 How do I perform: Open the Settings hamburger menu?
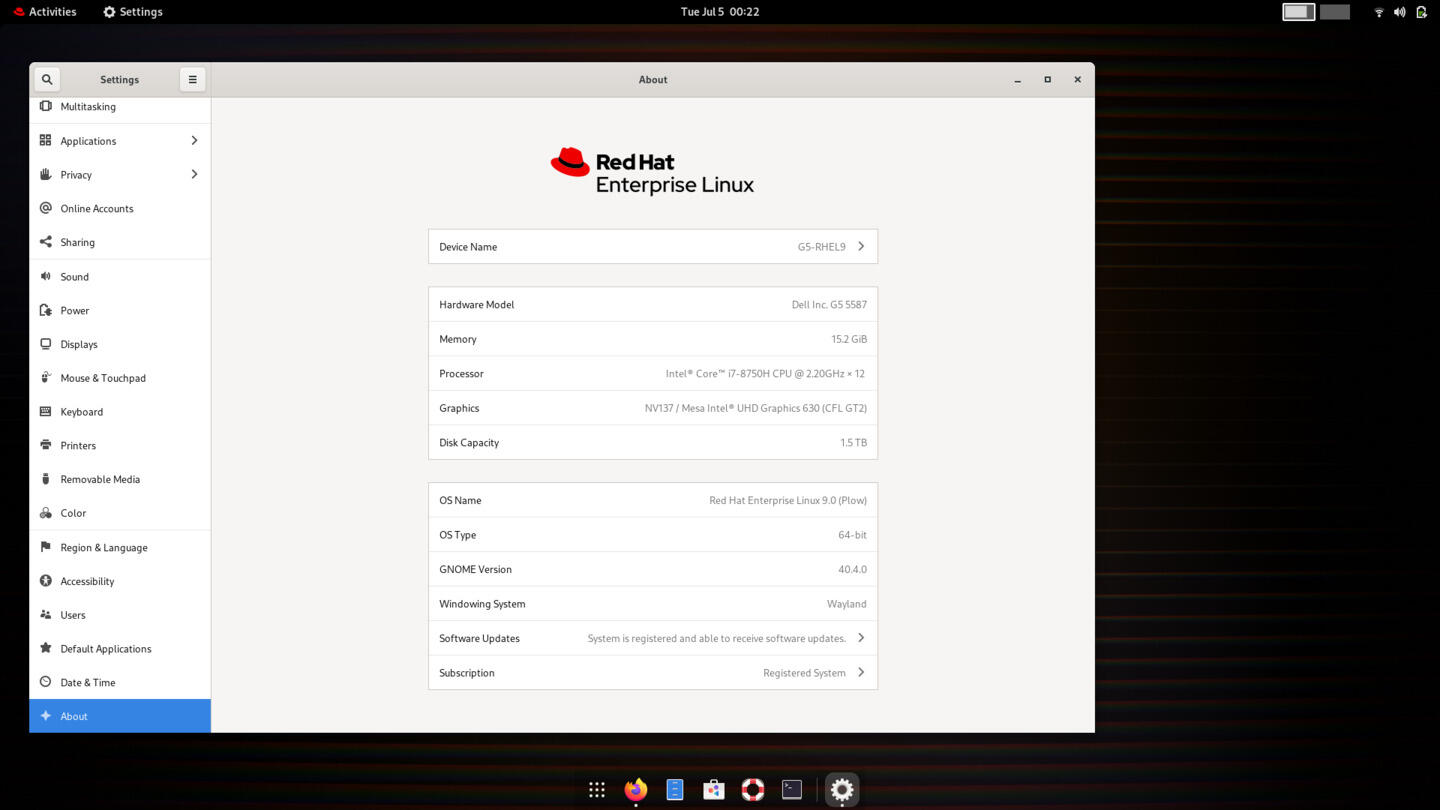(192, 79)
